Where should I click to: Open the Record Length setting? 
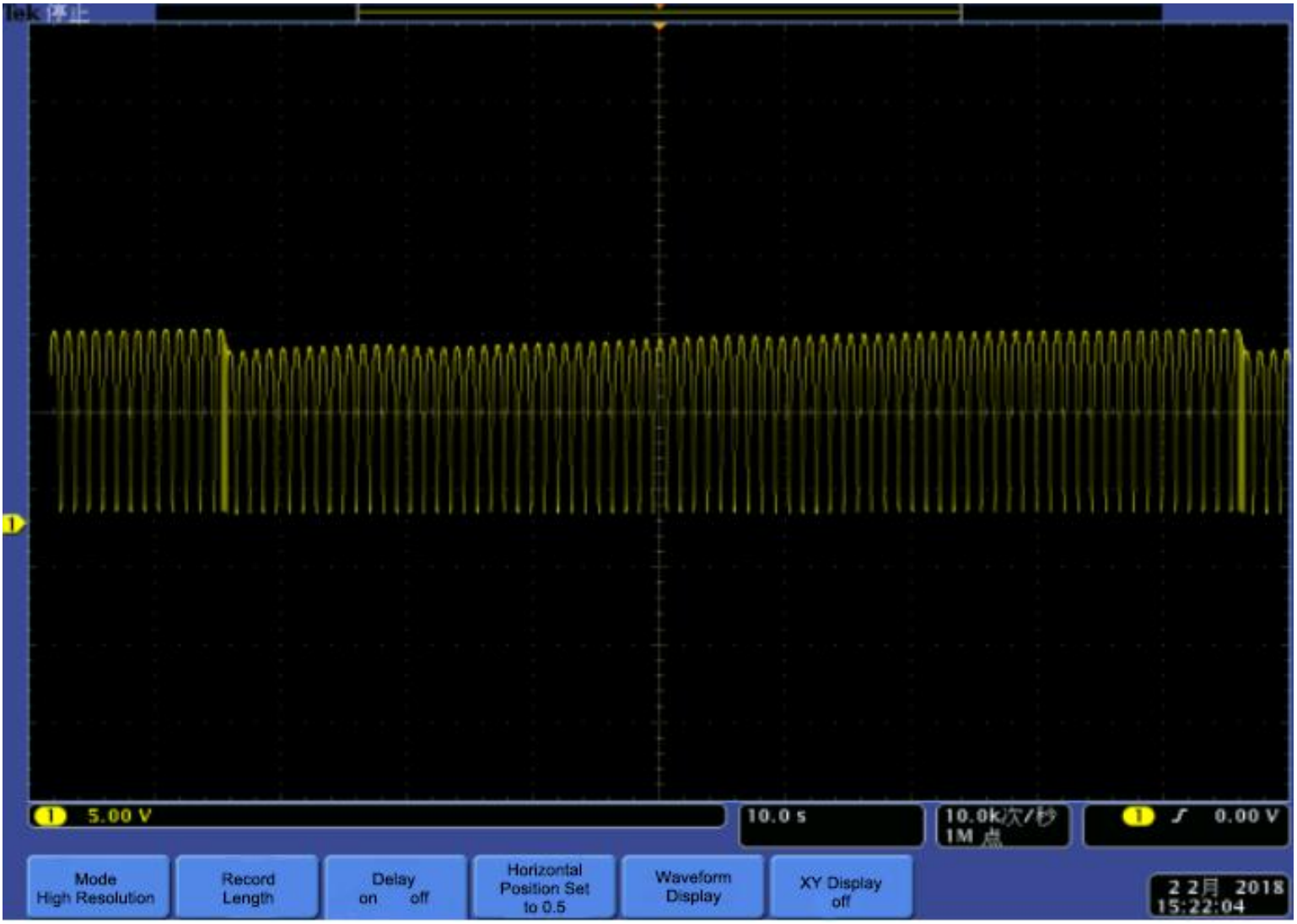coord(248,888)
